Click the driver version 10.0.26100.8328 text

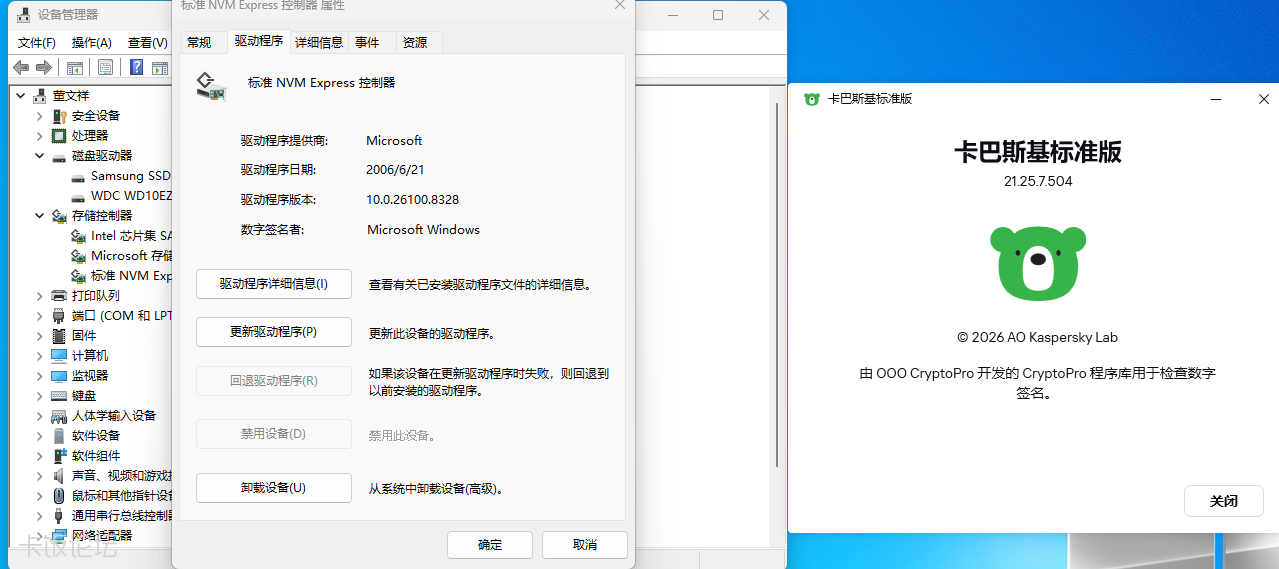[413, 200]
